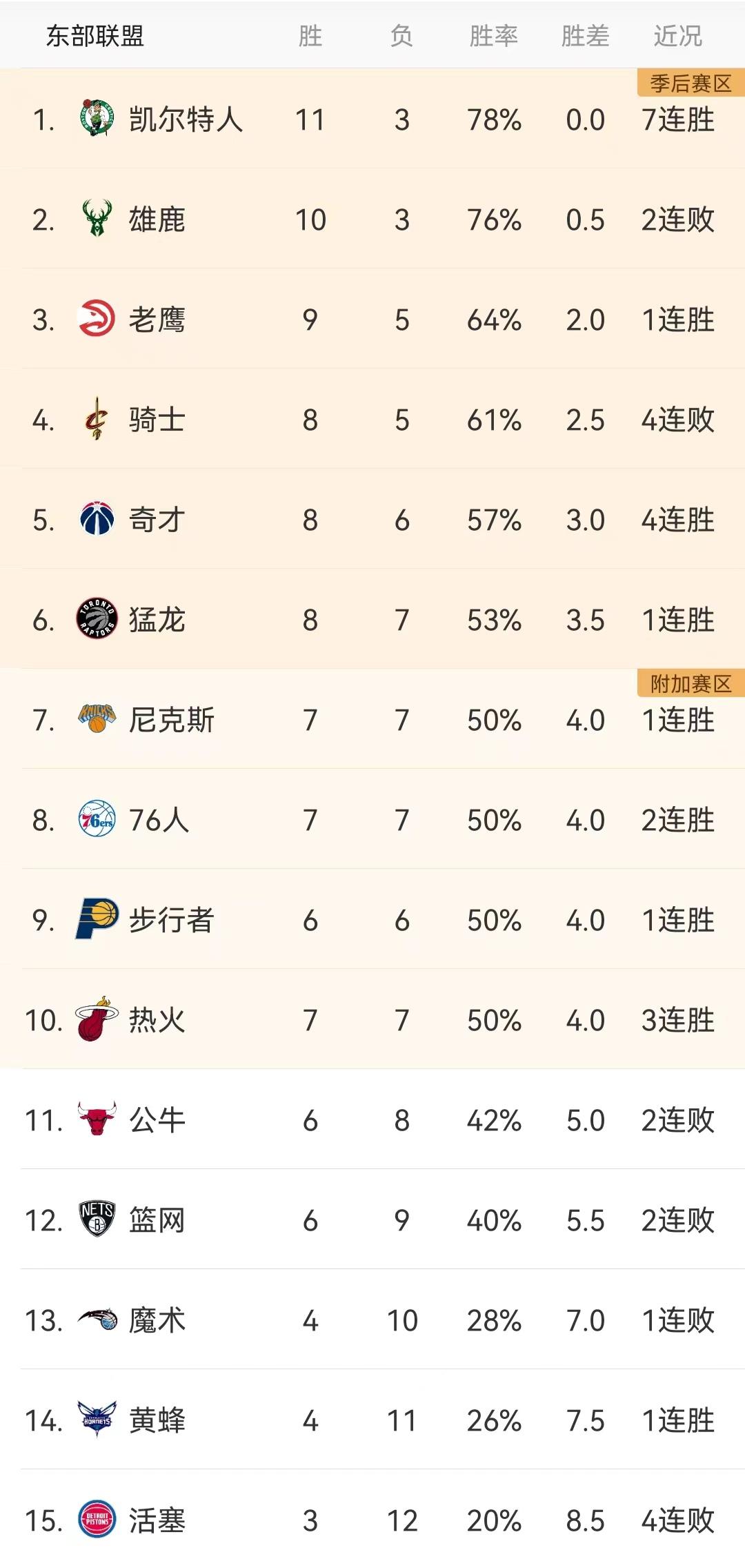Screen dimensions: 745x1568
Task: Tap the 季后赛区 badge
Action: (x=691, y=83)
